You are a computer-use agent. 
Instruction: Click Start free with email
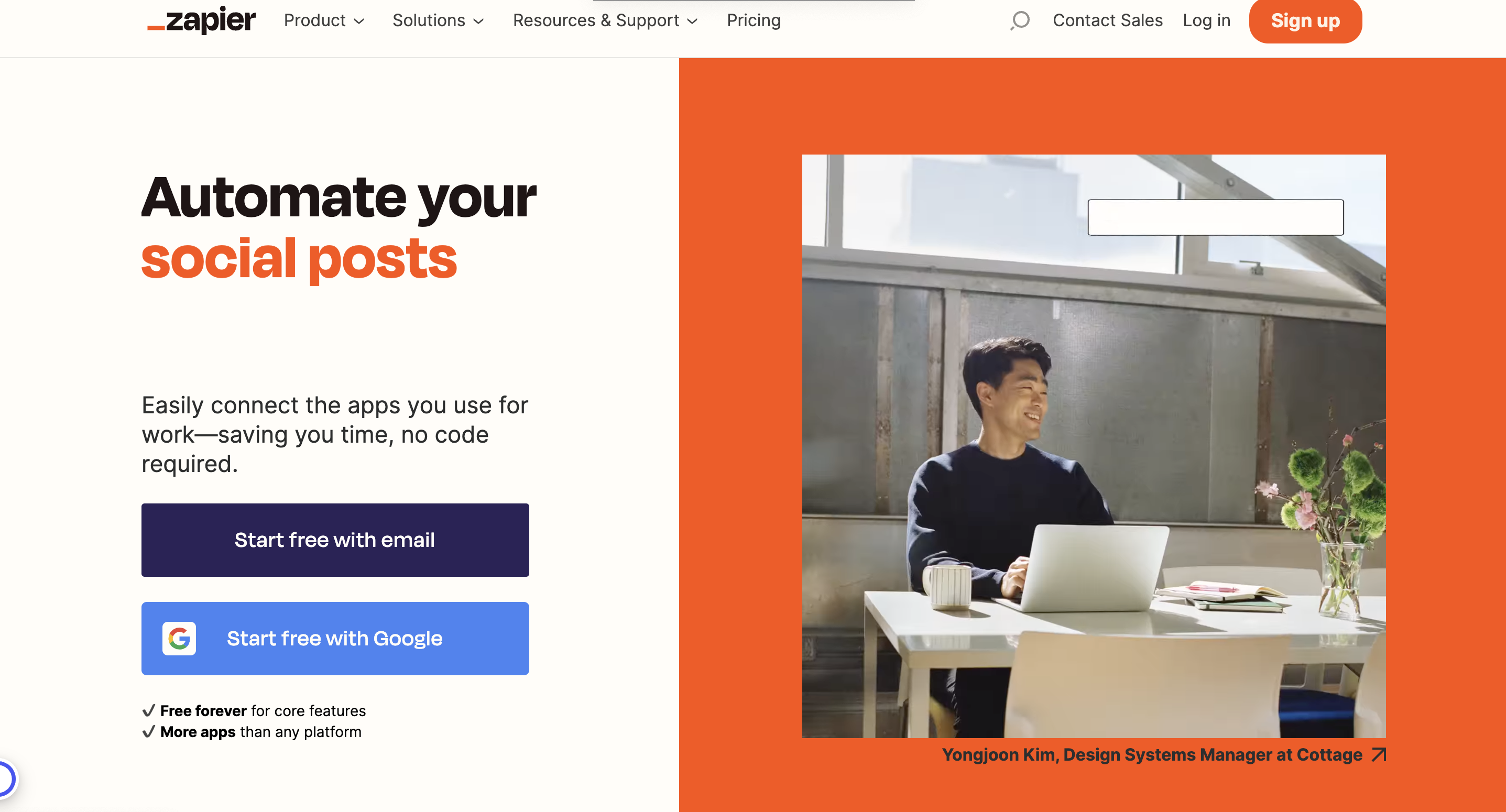click(334, 540)
